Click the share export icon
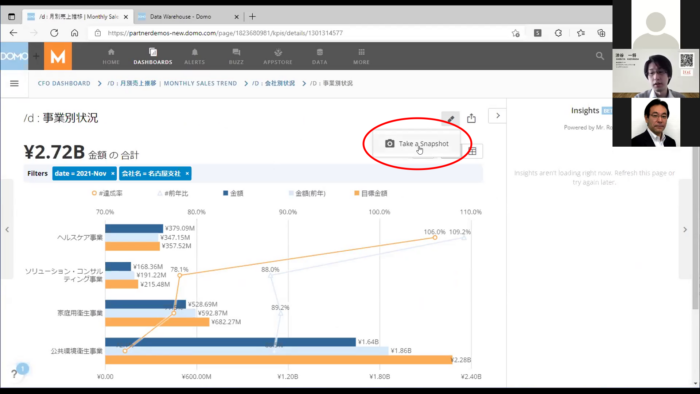The image size is (700, 394). 471,118
